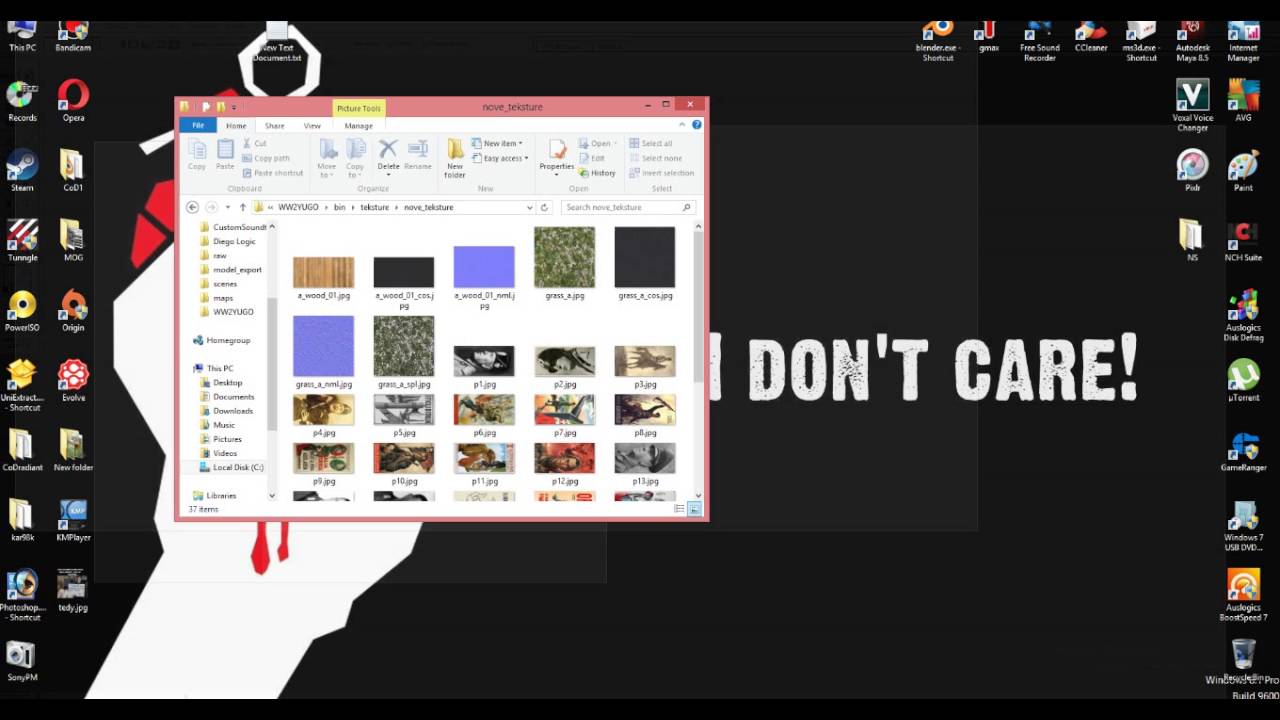The image size is (1280, 720).
Task: Switch to Large icons view in status bar
Action: click(694, 509)
